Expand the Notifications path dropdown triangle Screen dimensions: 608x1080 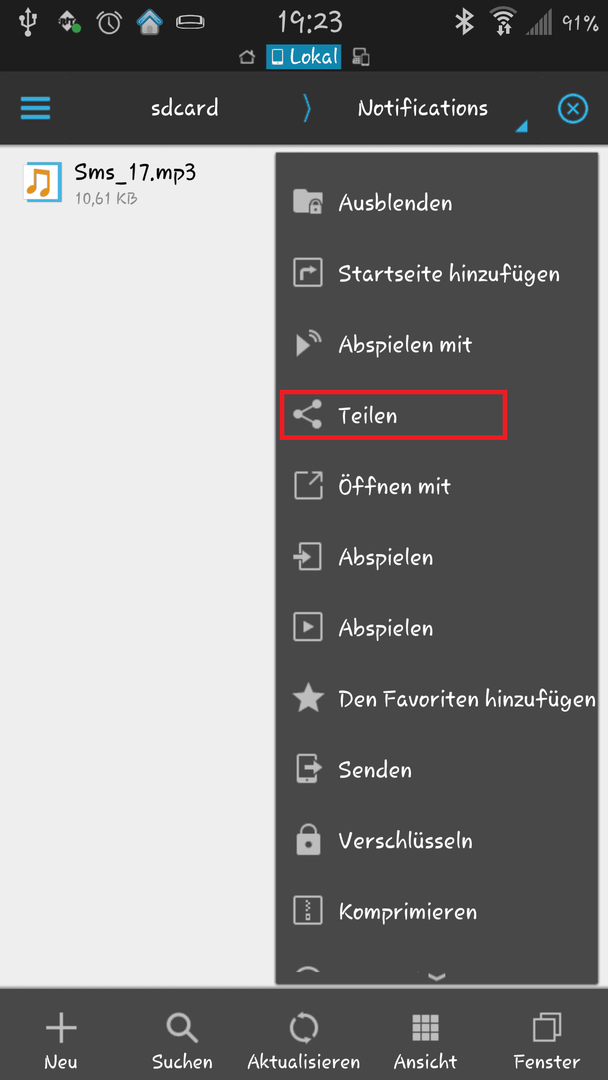tap(521, 126)
